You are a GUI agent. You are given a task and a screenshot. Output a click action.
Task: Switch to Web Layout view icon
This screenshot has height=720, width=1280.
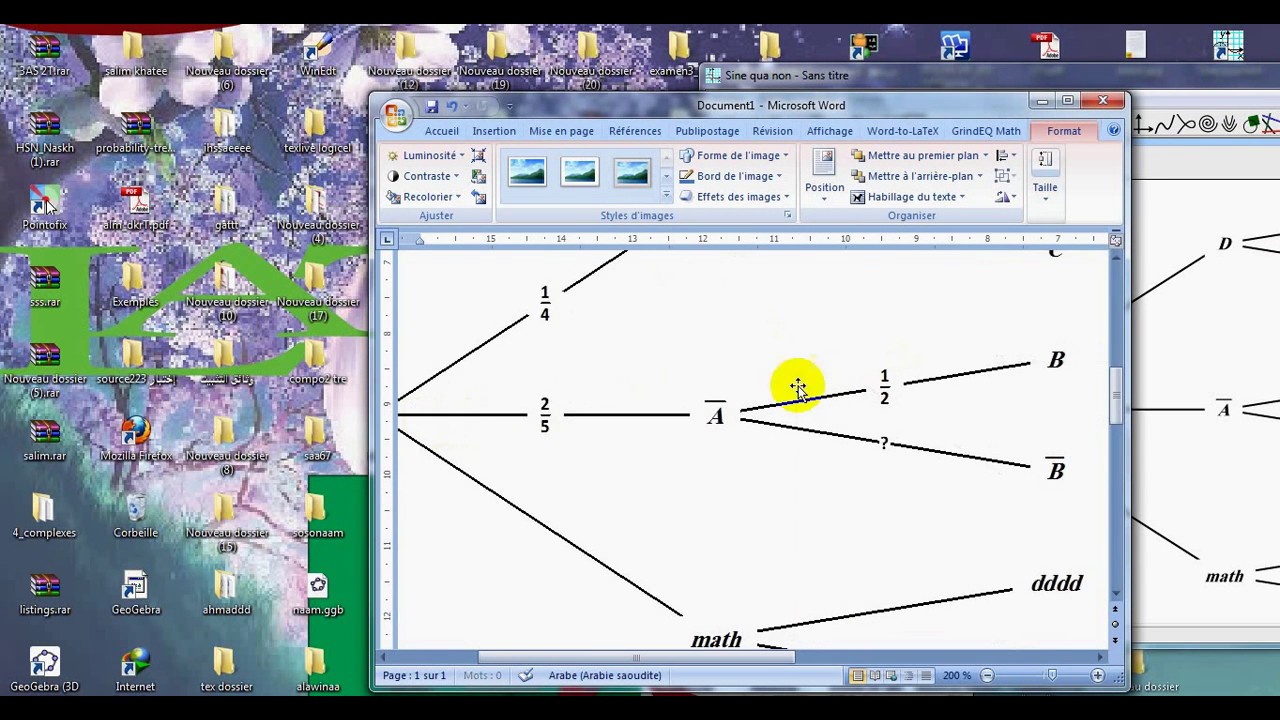tap(892, 676)
